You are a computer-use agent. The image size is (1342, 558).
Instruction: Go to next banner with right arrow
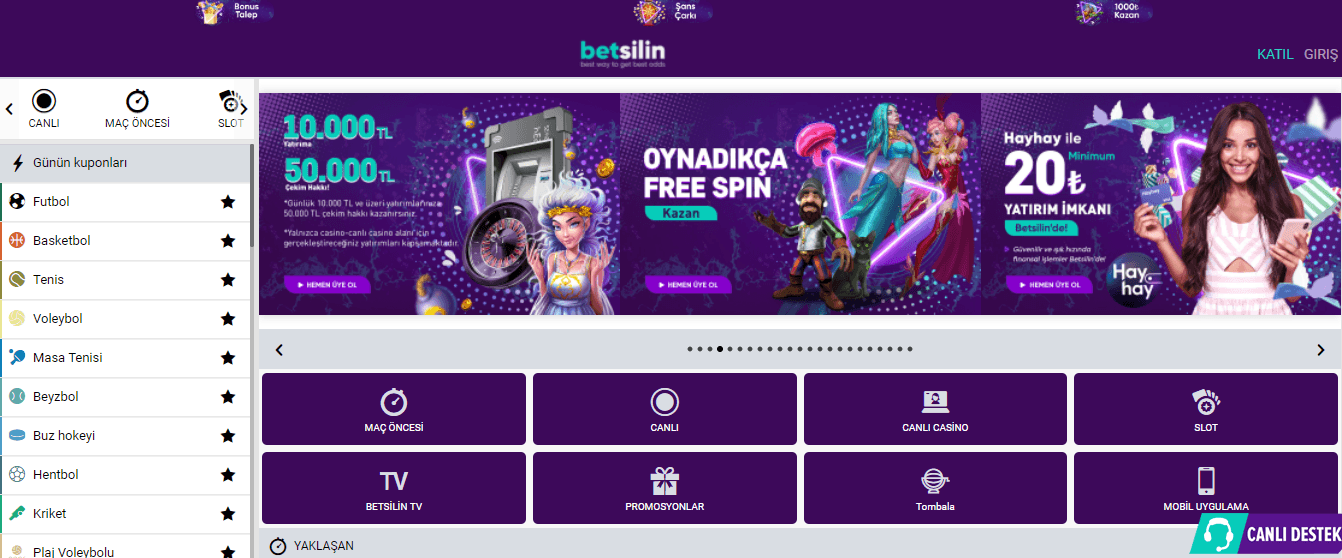(1320, 350)
